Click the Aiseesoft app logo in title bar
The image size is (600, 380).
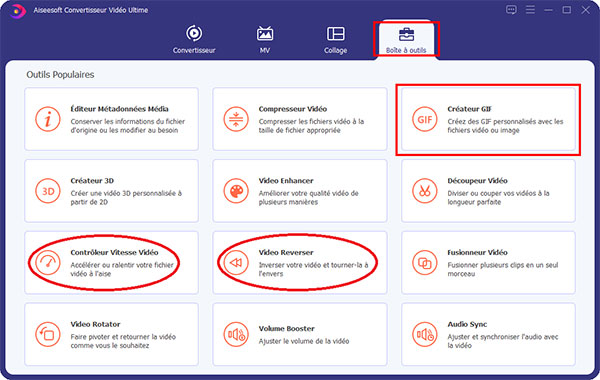coord(17,11)
